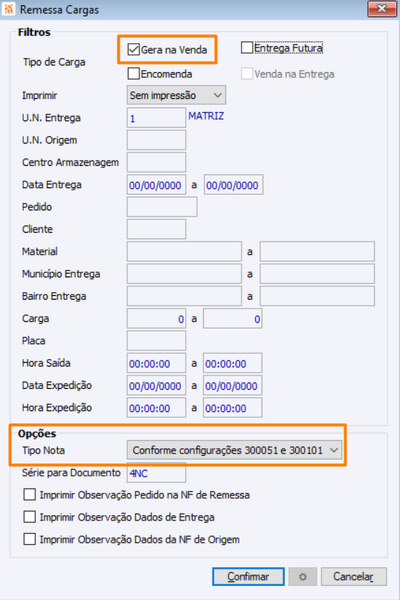Uncheck the Gera na Venda checkbox
Screen dimensions: 400x600
tap(133, 49)
